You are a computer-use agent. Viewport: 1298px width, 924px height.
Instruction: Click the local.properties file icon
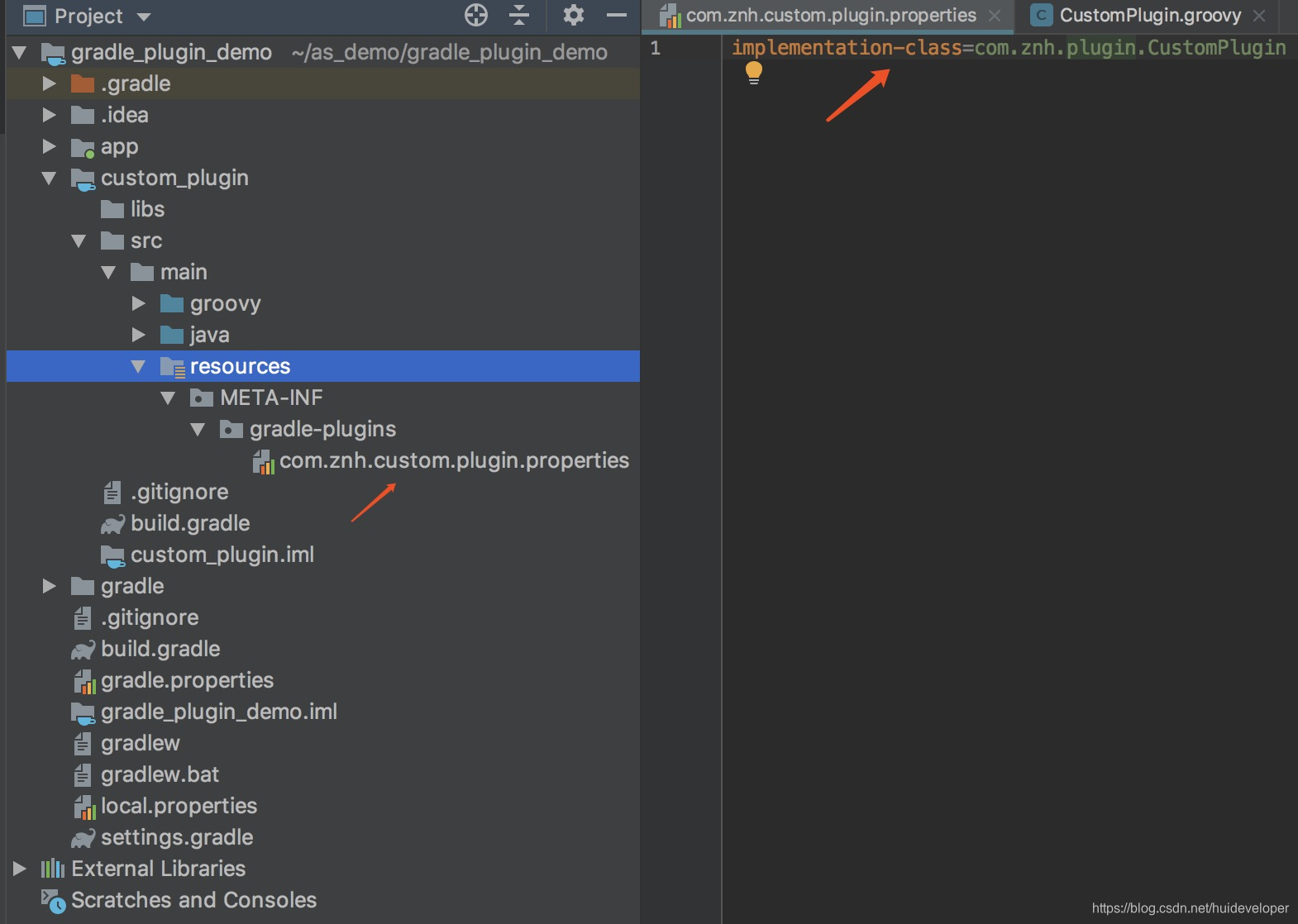84,807
